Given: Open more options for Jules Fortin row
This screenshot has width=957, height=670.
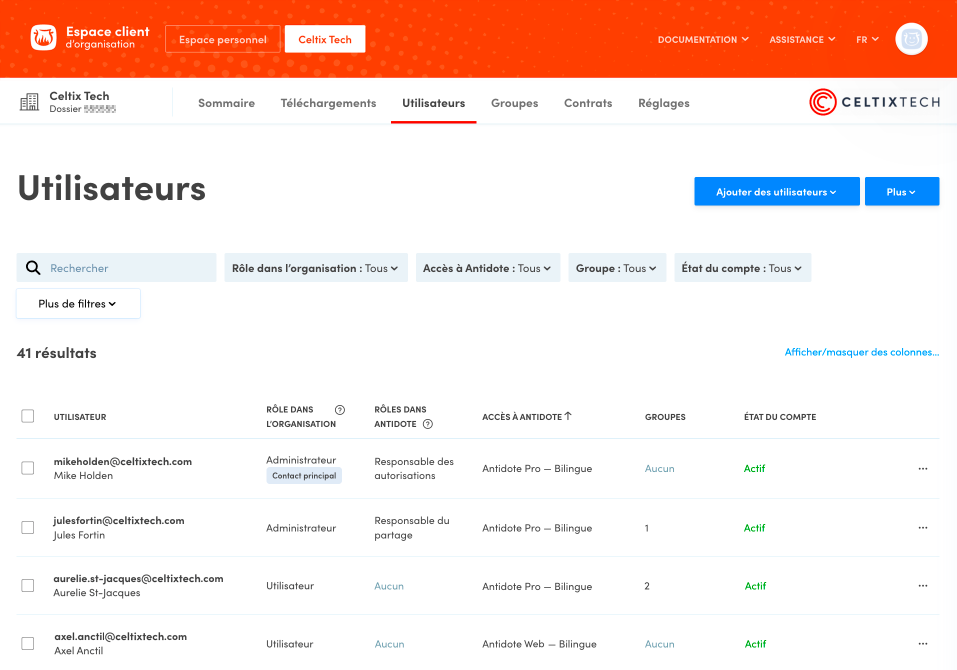Looking at the screenshot, I should click(922, 528).
